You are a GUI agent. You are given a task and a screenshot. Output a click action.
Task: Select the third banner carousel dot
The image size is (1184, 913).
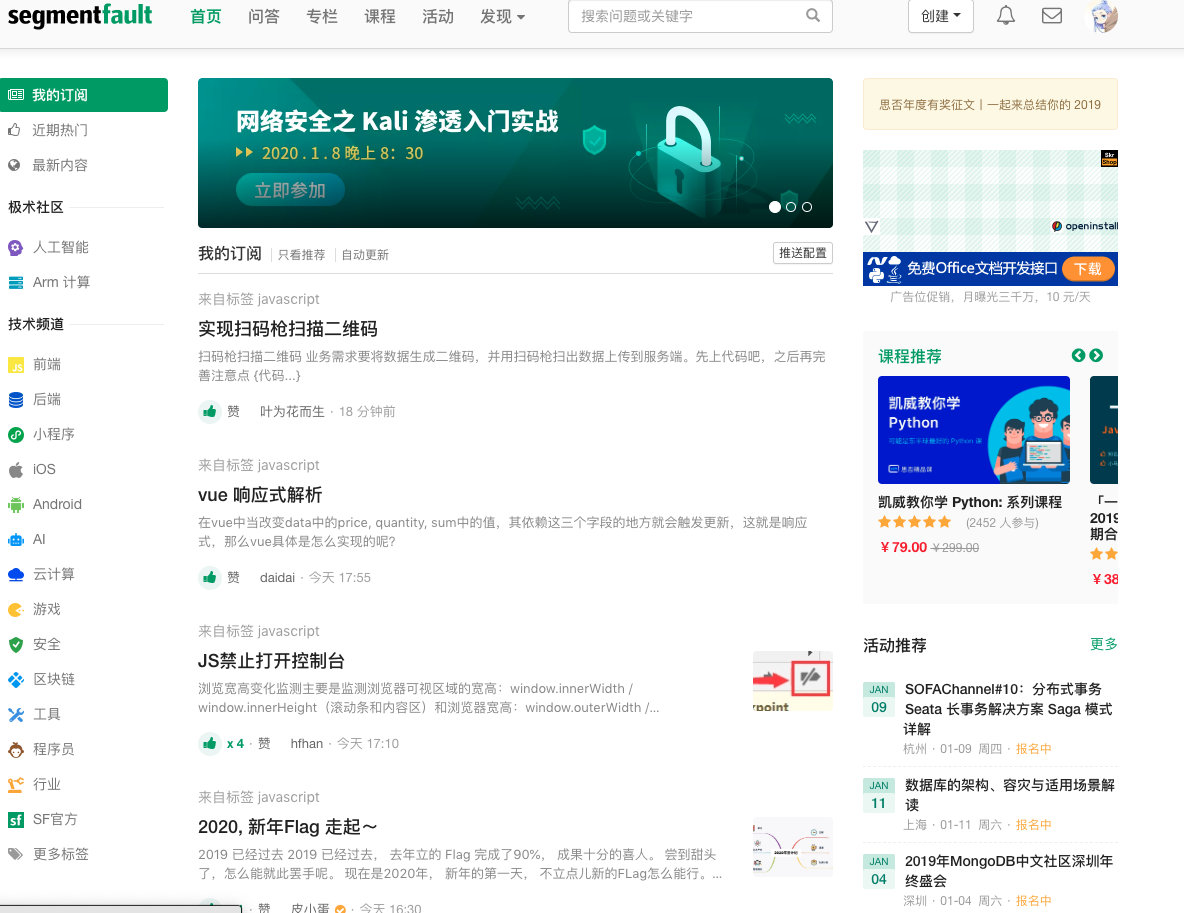coord(806,207)
